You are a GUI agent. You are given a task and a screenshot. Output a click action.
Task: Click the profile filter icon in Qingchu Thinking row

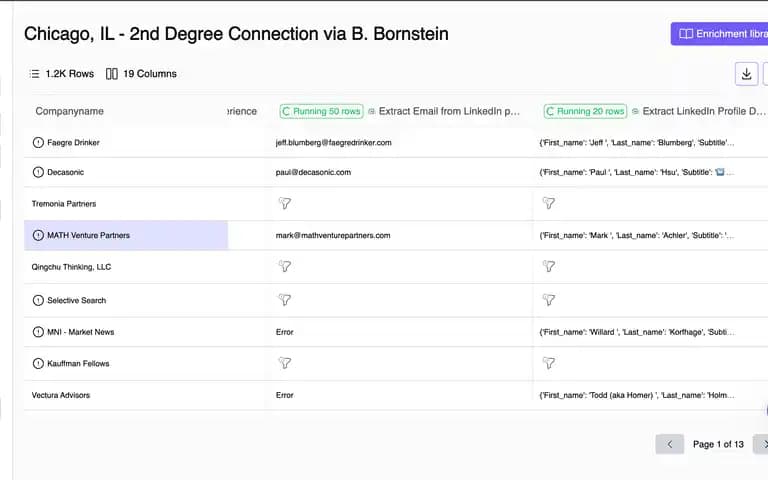point(549,266)
